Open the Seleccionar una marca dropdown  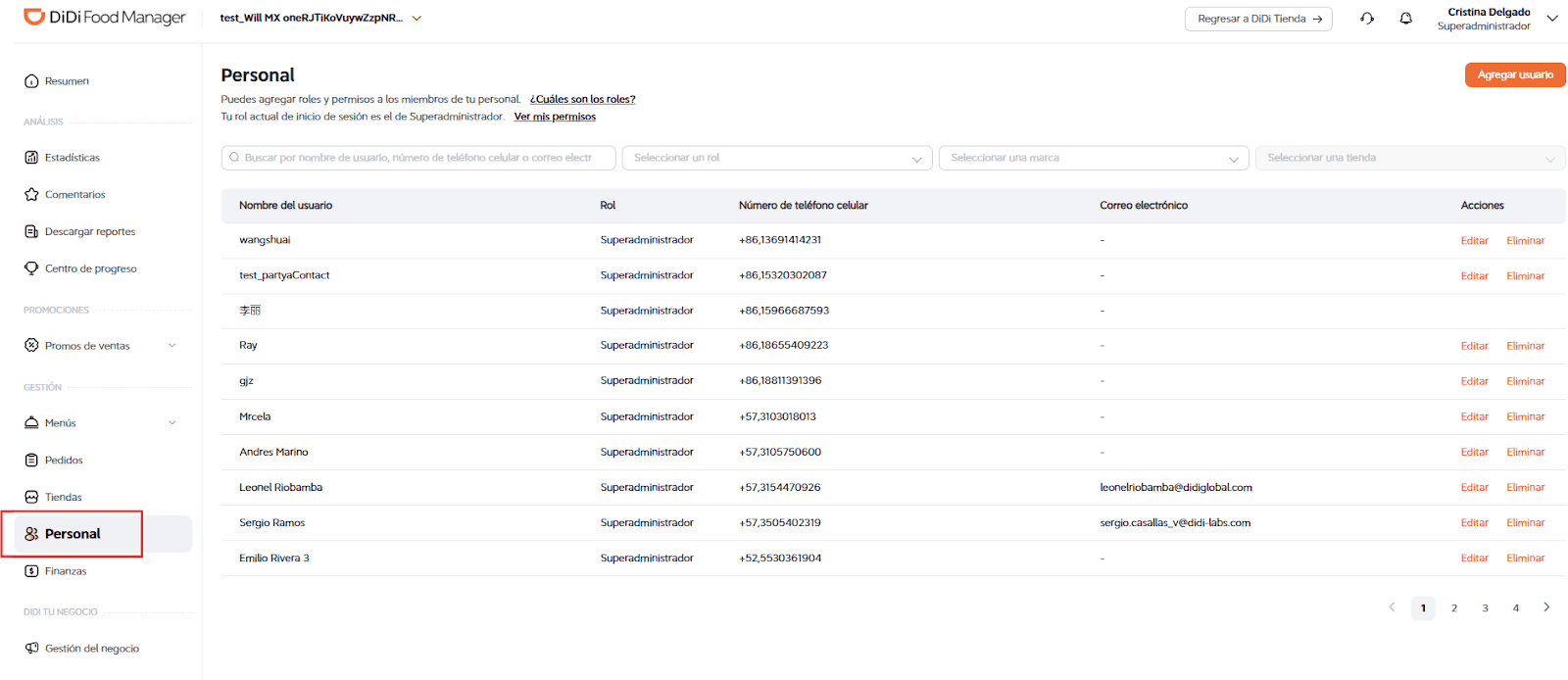[x=1094, y=158]
